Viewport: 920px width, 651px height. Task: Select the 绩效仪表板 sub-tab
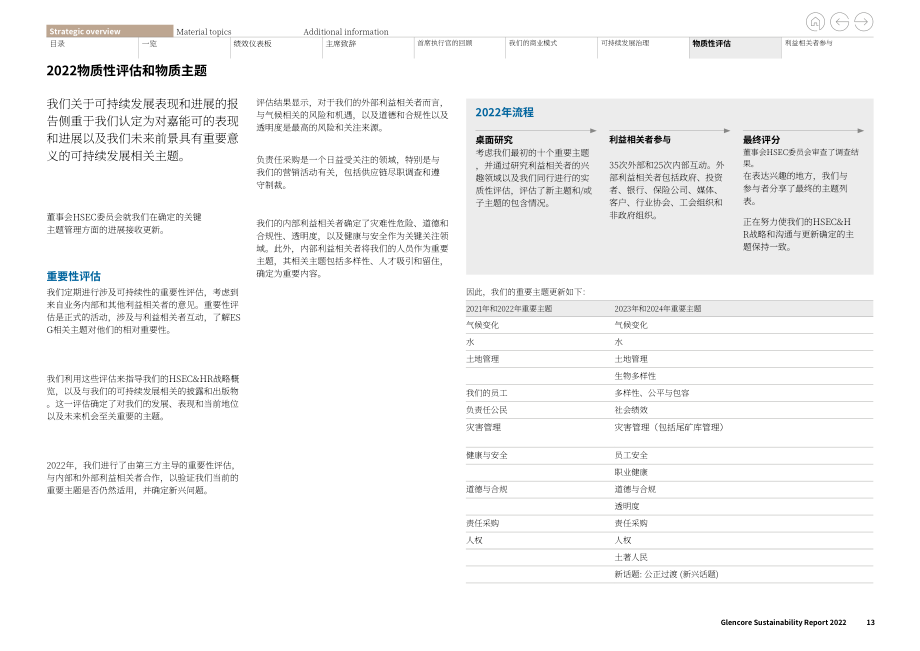(252, 44)
